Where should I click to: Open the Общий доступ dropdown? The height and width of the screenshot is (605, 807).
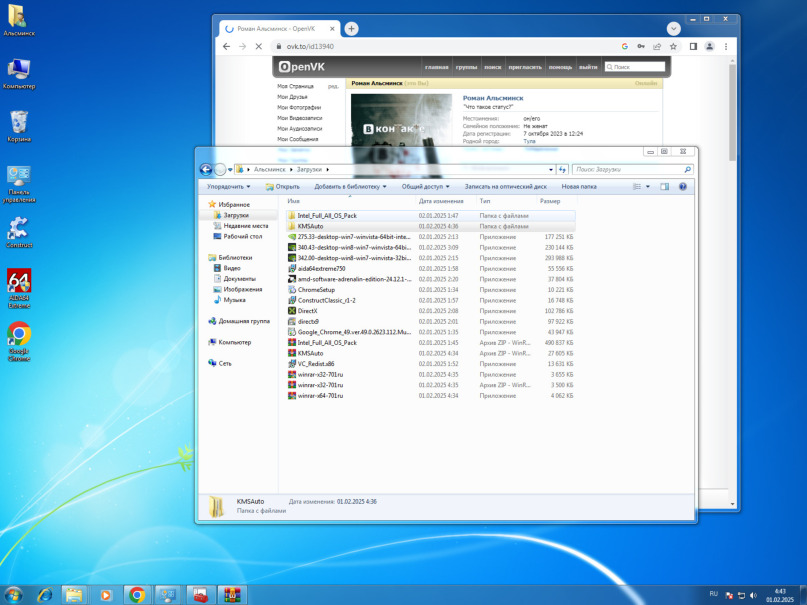[425, 186]
